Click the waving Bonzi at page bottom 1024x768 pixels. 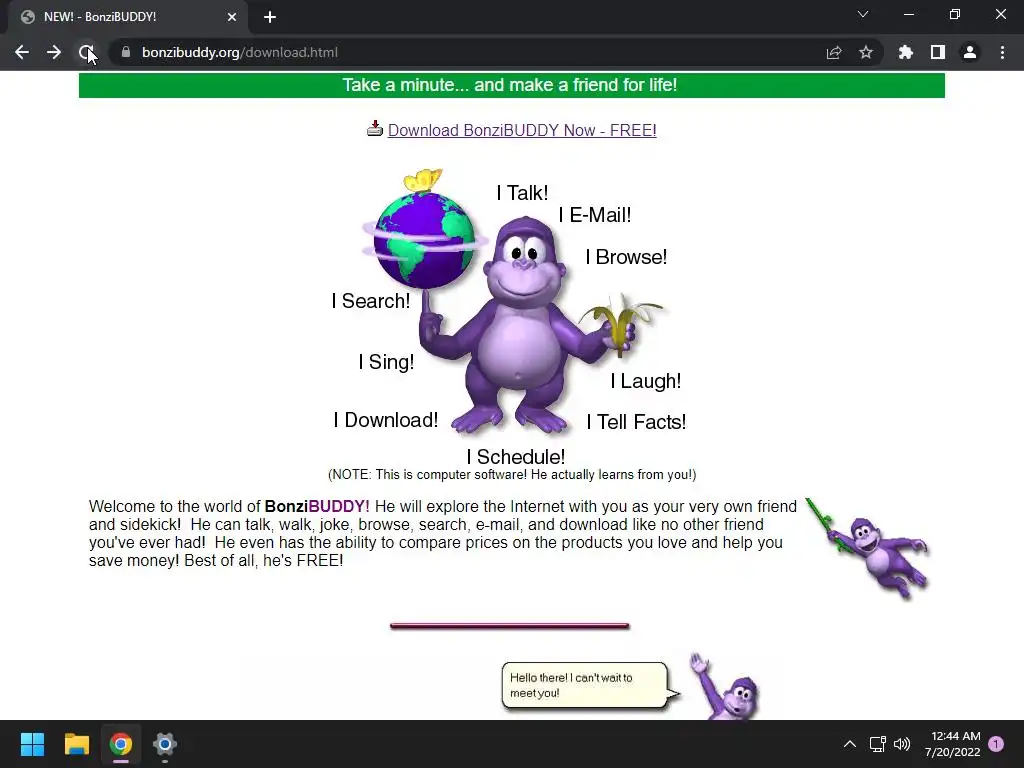[x=726, y=687]
